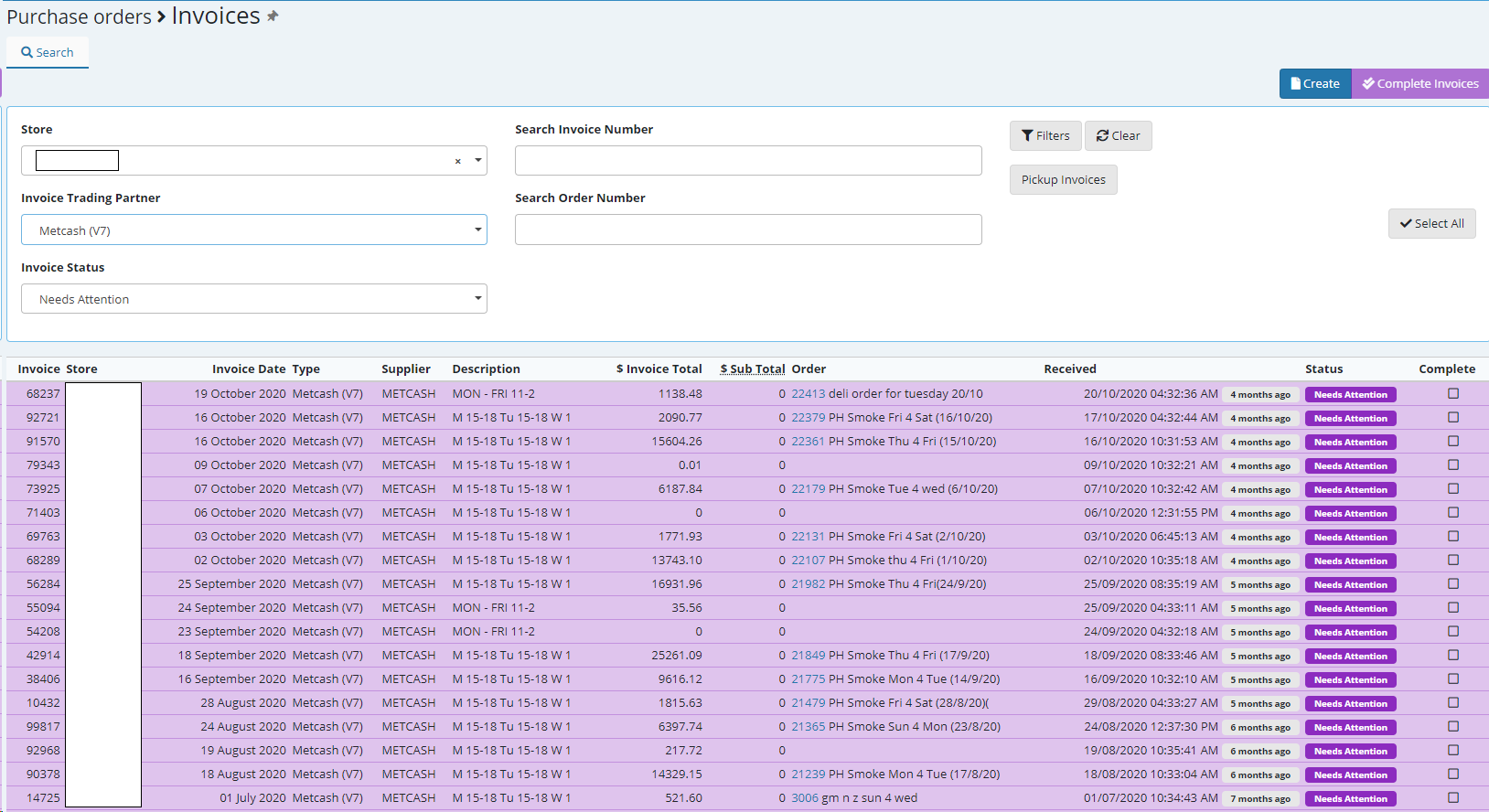1489x812 pixels.
Task: Open order 21775 link
Action: 809,679
